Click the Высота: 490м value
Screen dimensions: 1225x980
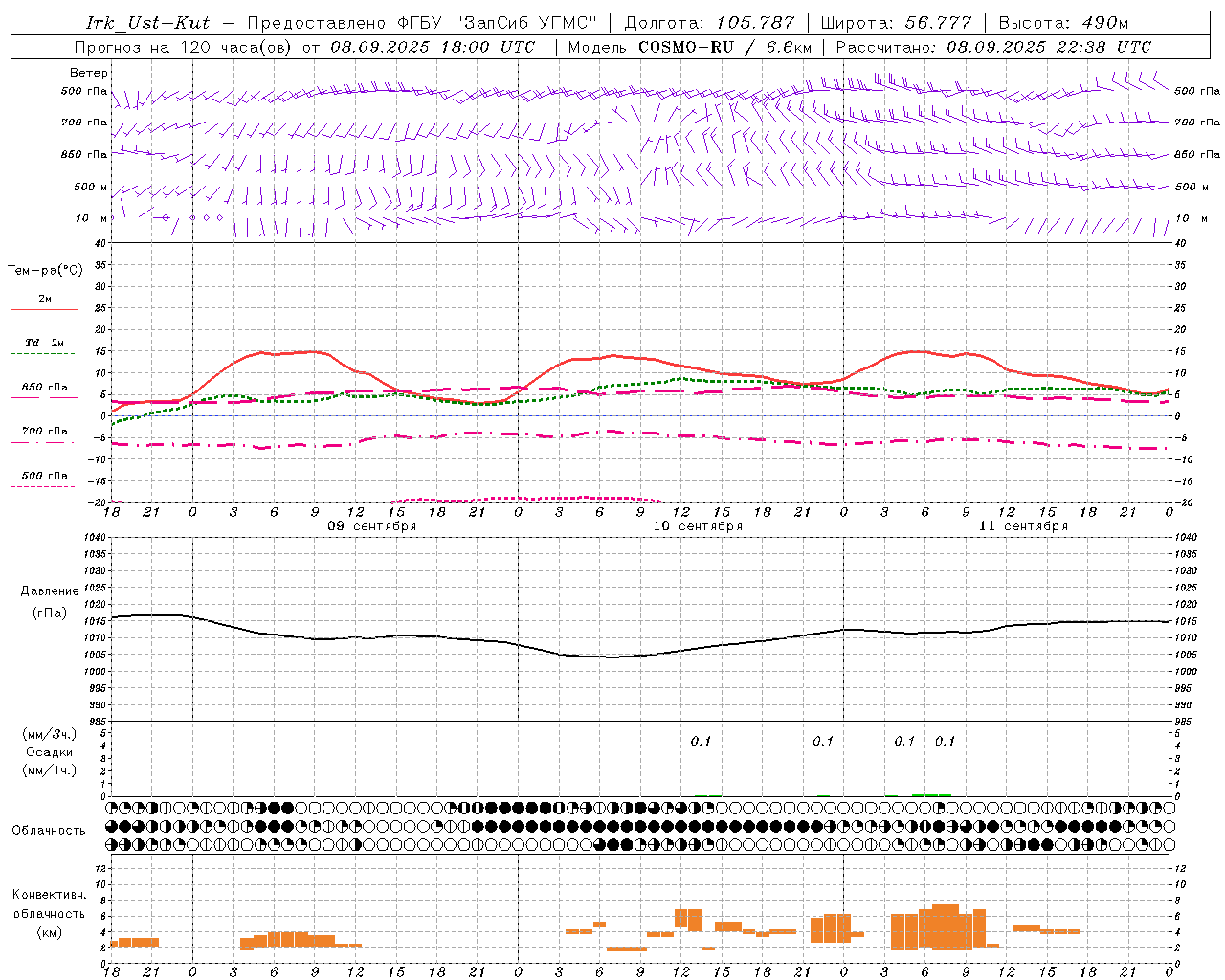(x=1063, y=23)
